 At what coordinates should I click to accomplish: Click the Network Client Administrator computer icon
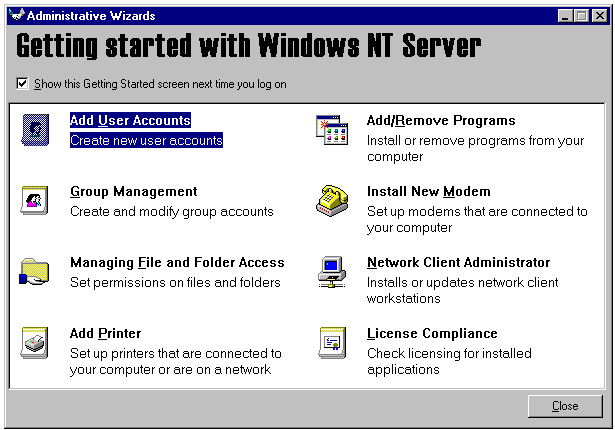point(332,271)
